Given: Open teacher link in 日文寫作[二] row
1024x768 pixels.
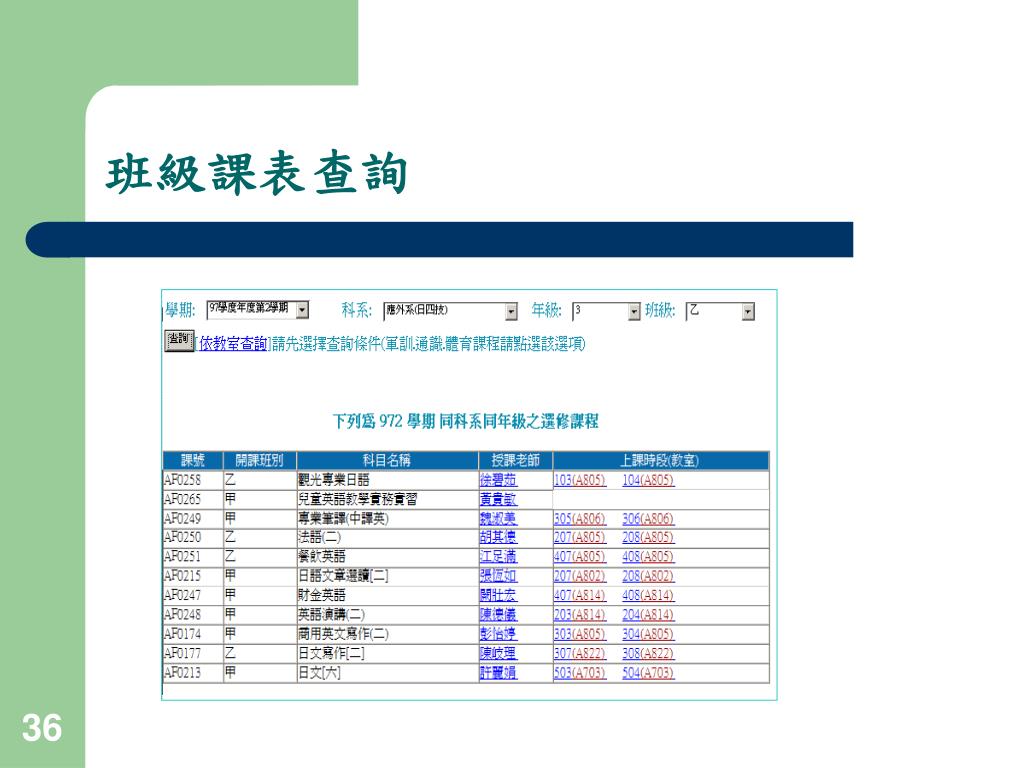Looking at the screenshot, I should coord(498,653).
